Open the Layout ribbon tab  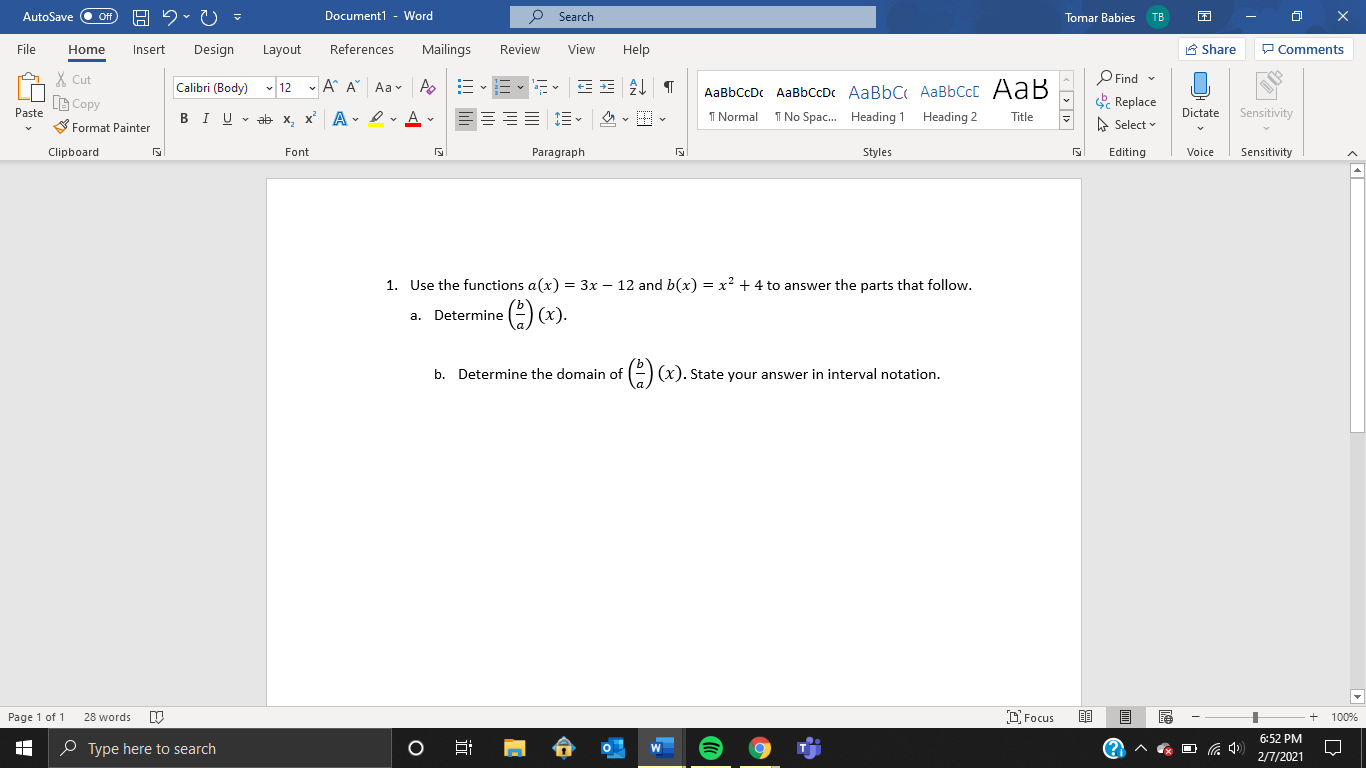[x=282, y=49]
